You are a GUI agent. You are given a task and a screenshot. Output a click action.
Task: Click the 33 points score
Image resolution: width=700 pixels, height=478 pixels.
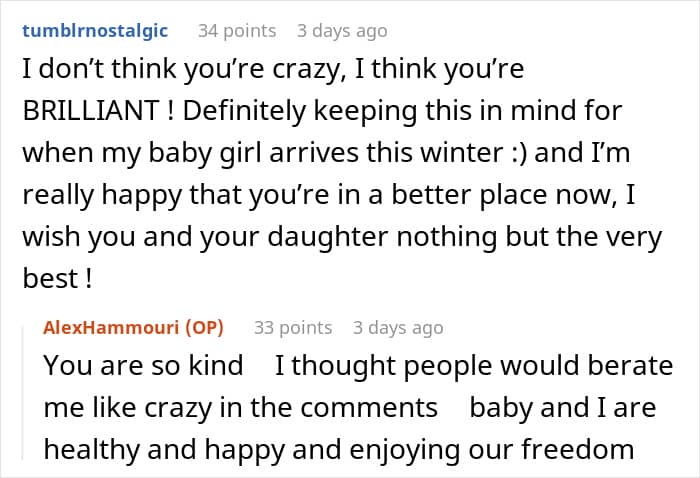[292, 327]
